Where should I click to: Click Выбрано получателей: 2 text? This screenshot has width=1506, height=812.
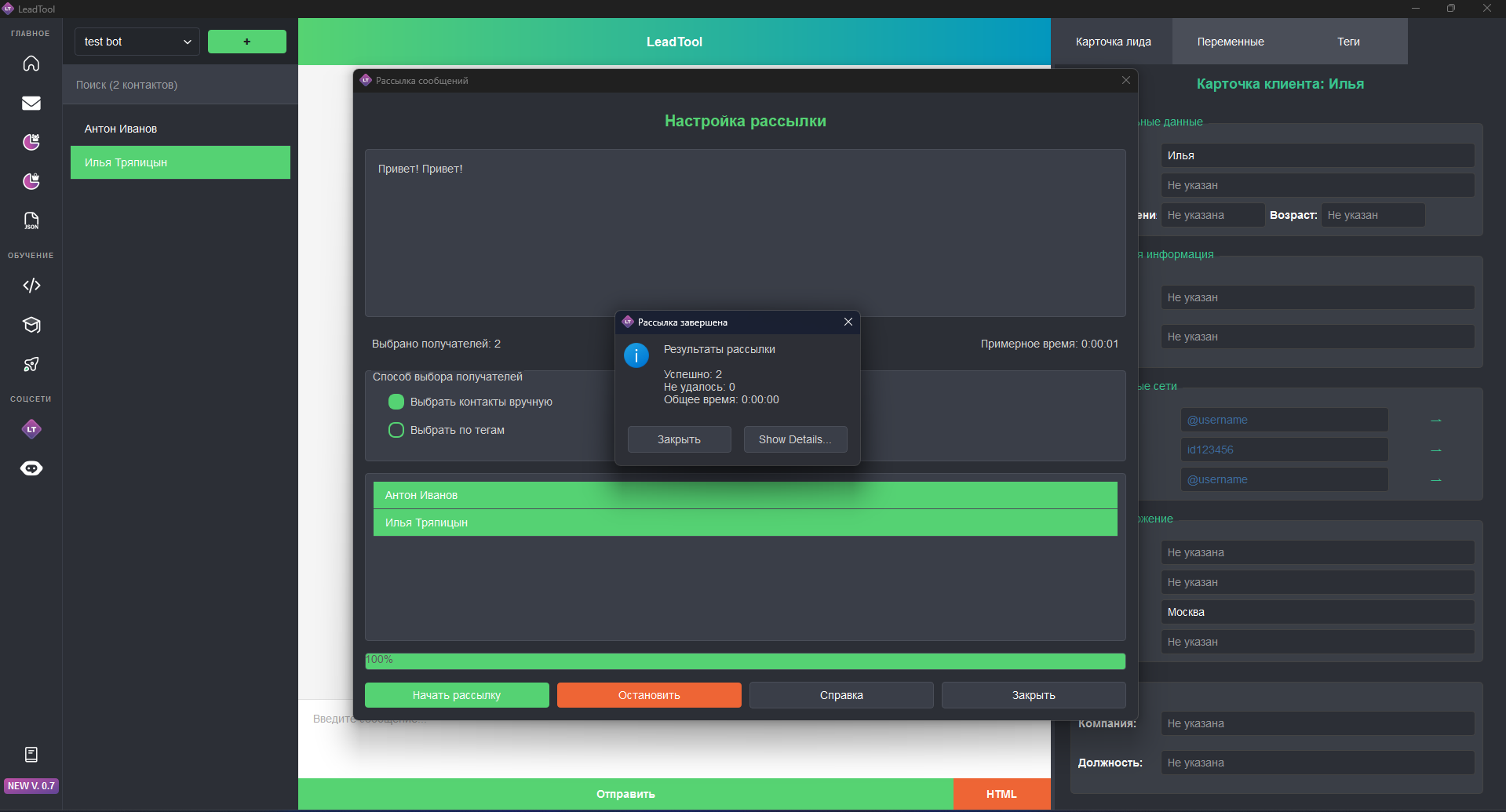pyautogui.click(x=436, y=344)
